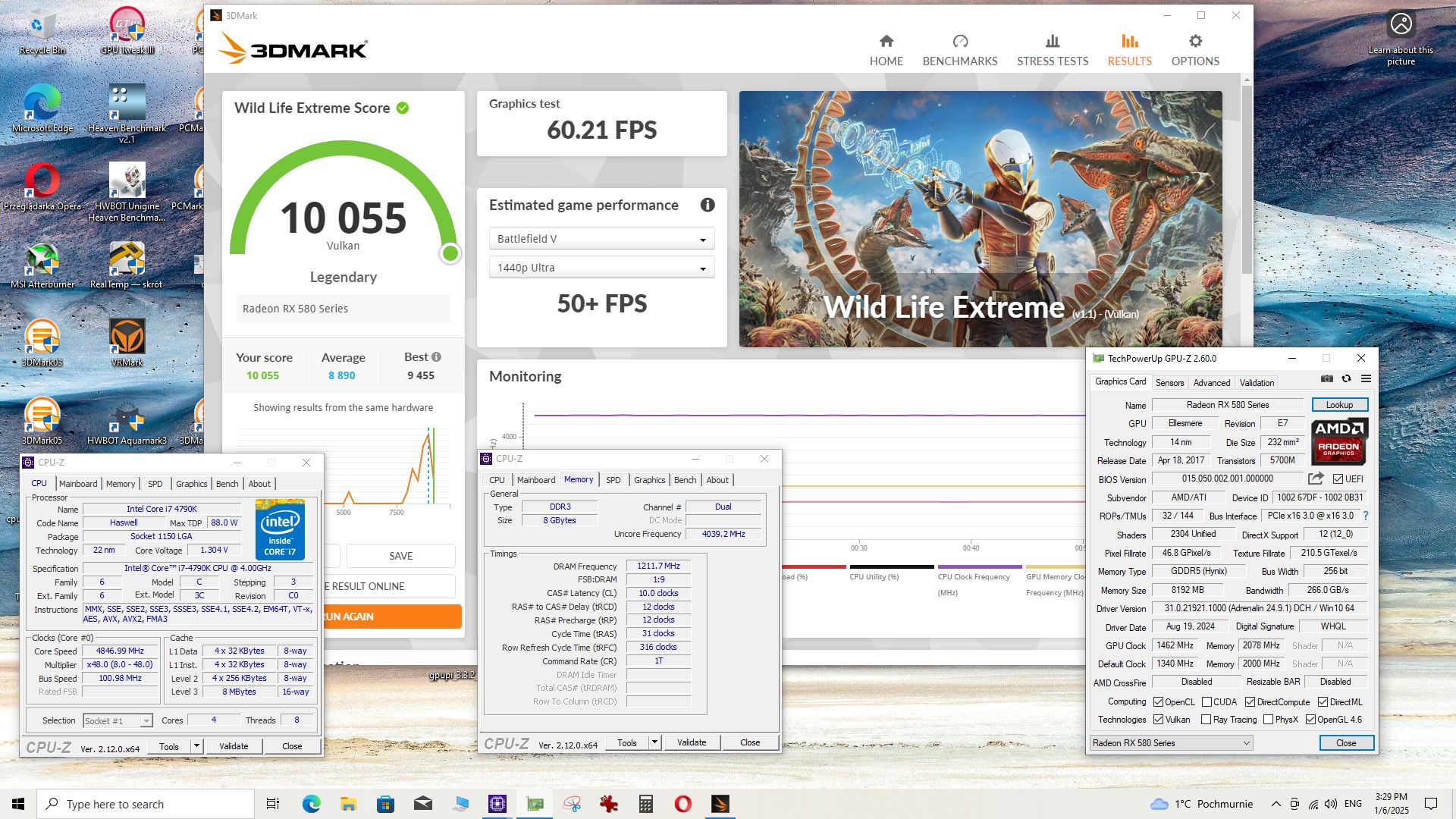Screen dimensions: 1456x819
Task: Open the Recycle Bin desktop icon
Action: [42, 33]
